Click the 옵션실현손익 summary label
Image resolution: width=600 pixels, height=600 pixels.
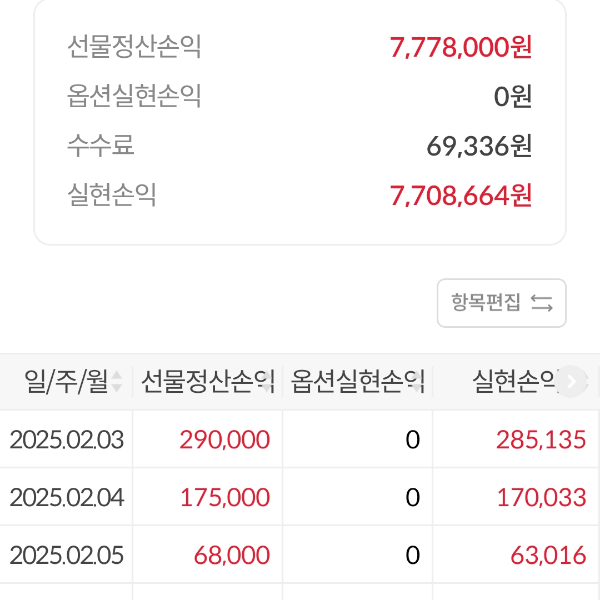(134, 96)
